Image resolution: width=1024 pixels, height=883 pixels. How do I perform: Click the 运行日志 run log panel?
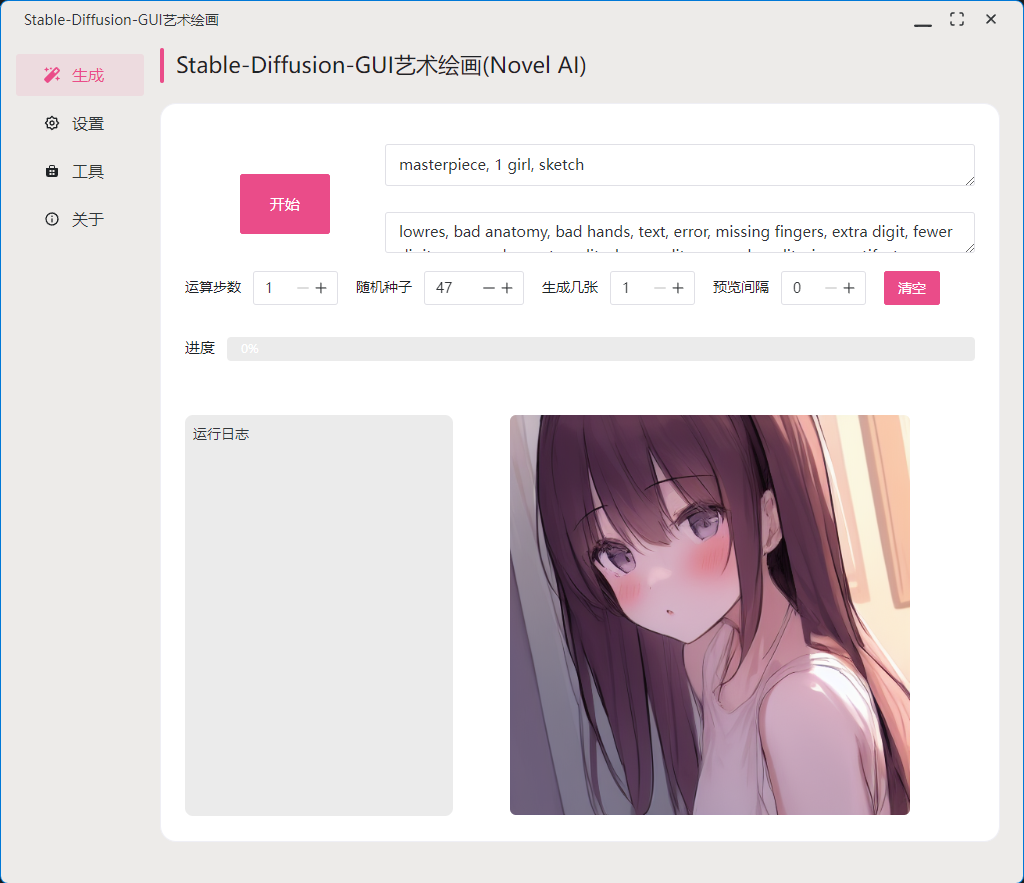point(319,615)
